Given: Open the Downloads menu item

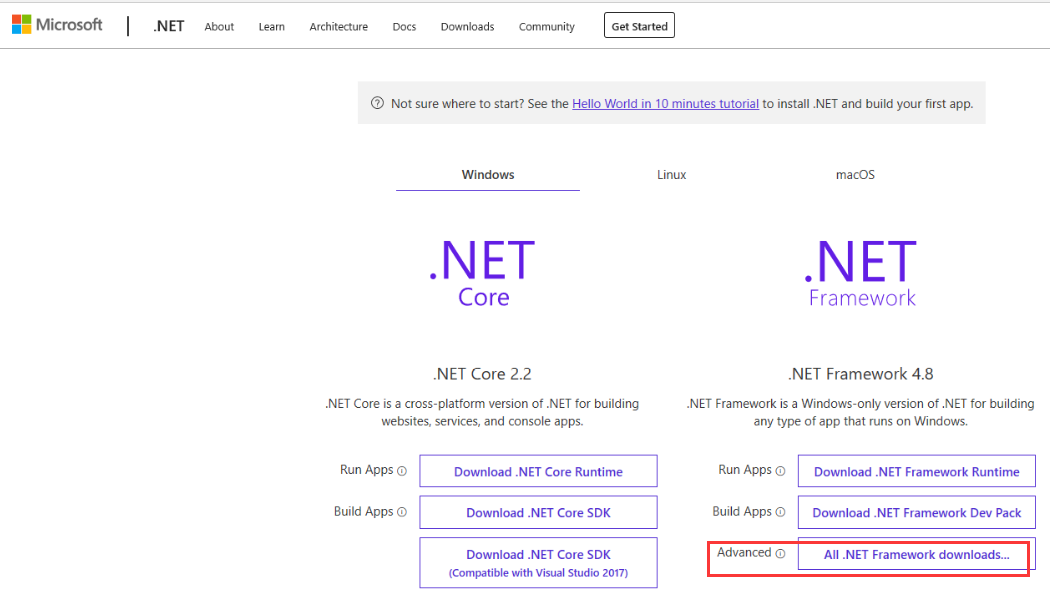Looking at the screenshot, I should tap(467, 27).
